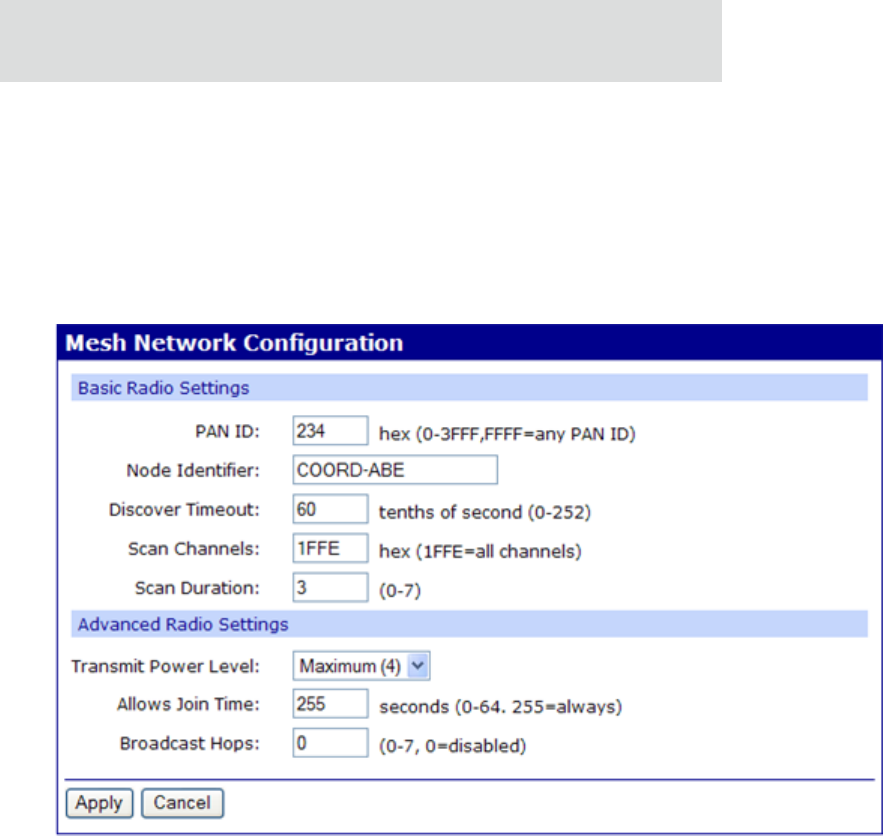The image size is (883, 836).
Task: Click the '(0-7, 0=disabled)' hint text
Action: tap(453, 746)
